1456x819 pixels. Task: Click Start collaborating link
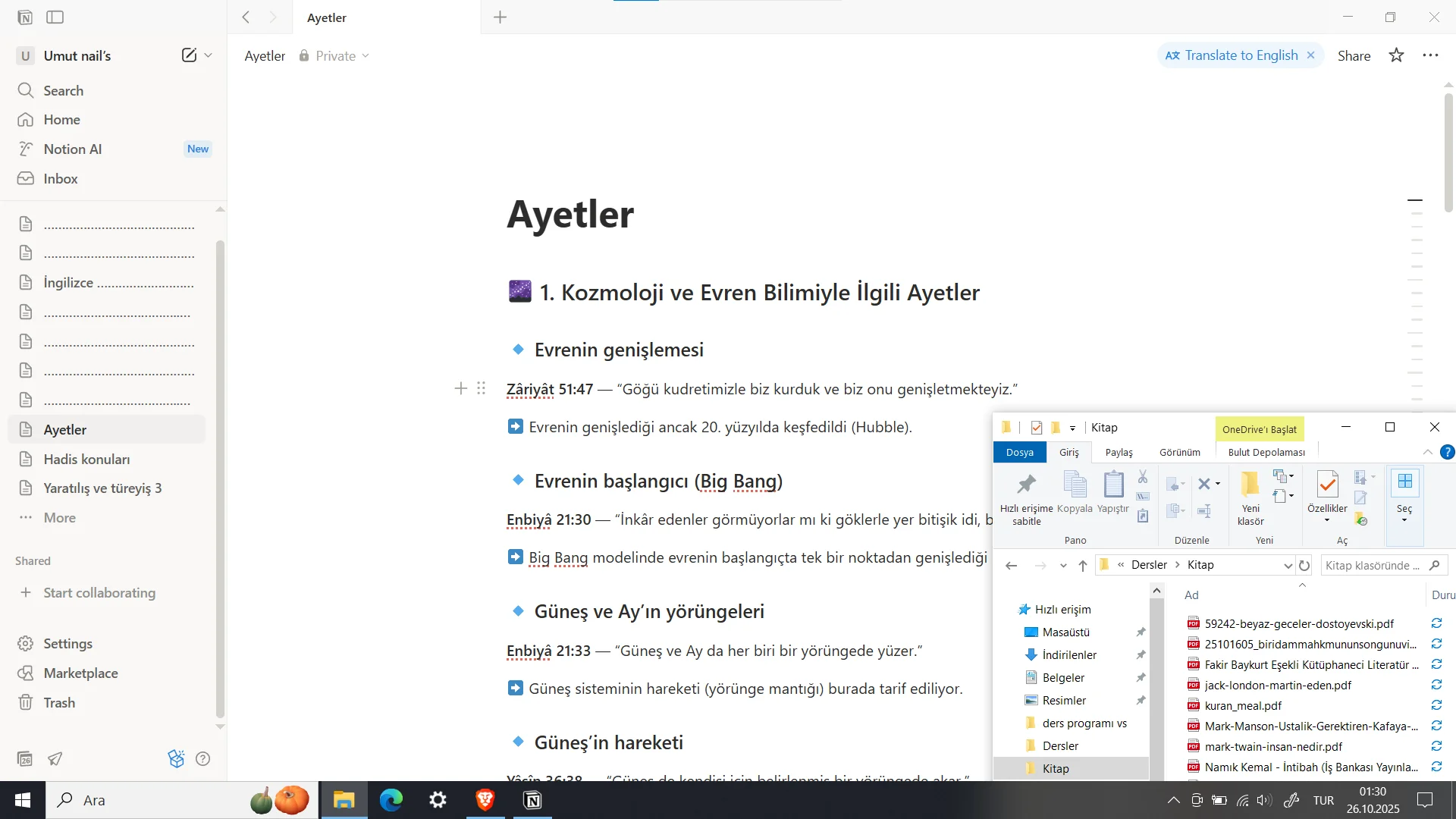coord(99,592)
